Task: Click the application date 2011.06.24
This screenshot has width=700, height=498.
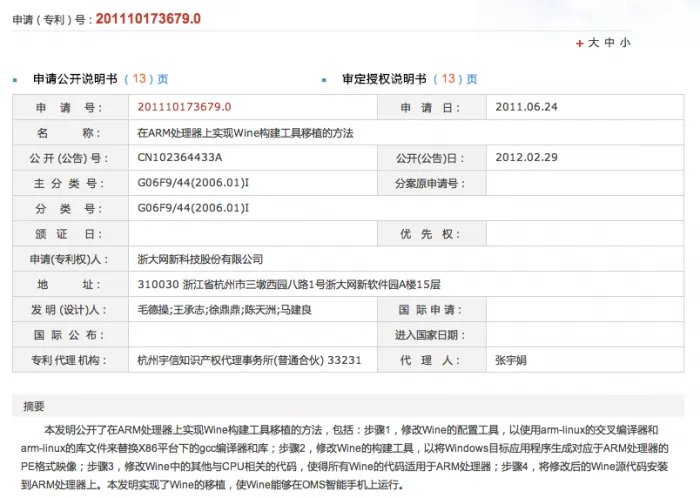Action: point(526,107)
